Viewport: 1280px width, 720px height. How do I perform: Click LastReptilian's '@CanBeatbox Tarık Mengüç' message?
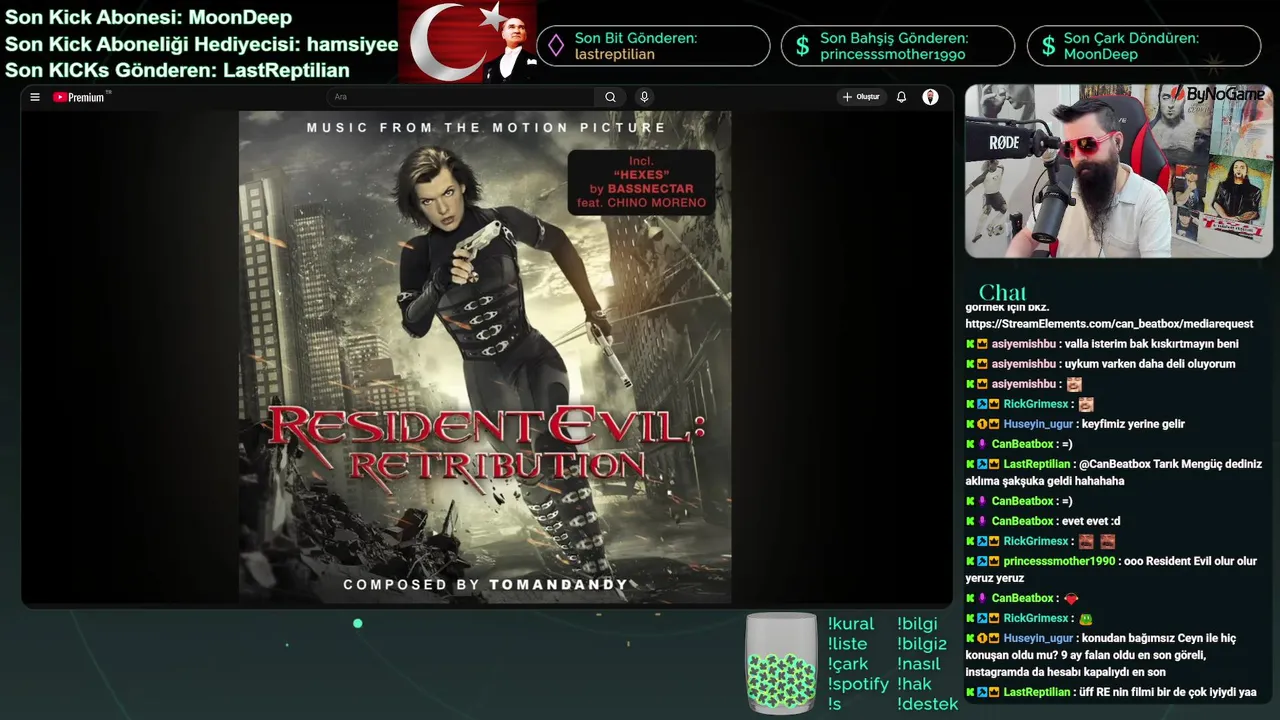(1113, 472)
